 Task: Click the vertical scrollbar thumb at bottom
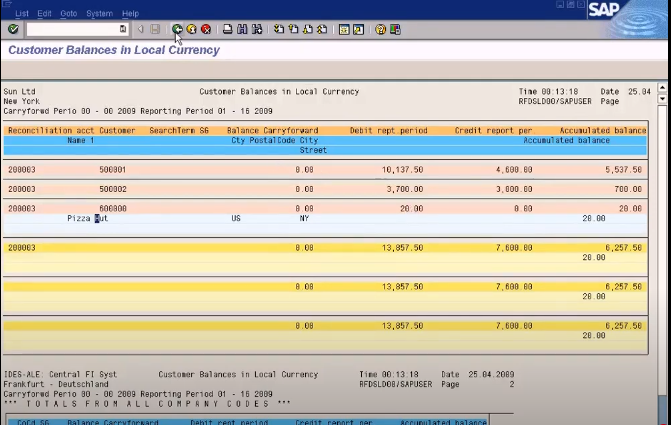662,409
